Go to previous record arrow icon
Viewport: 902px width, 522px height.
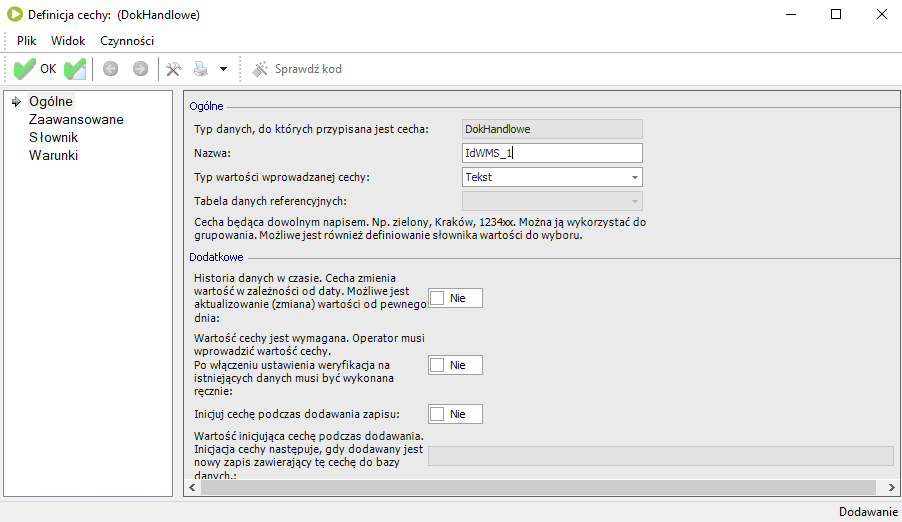point(110,69)
